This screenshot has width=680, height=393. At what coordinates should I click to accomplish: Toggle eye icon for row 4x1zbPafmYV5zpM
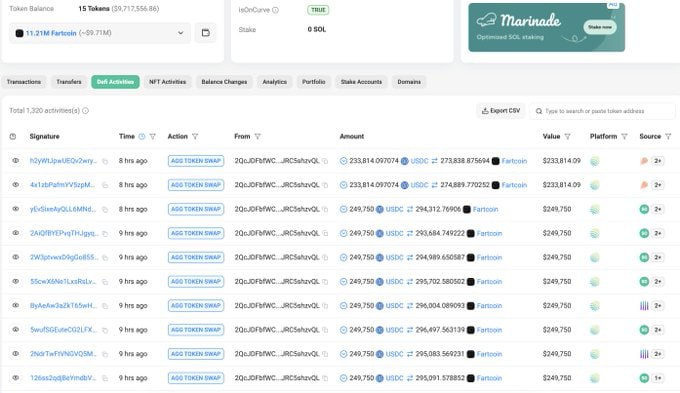pos(16,185)
